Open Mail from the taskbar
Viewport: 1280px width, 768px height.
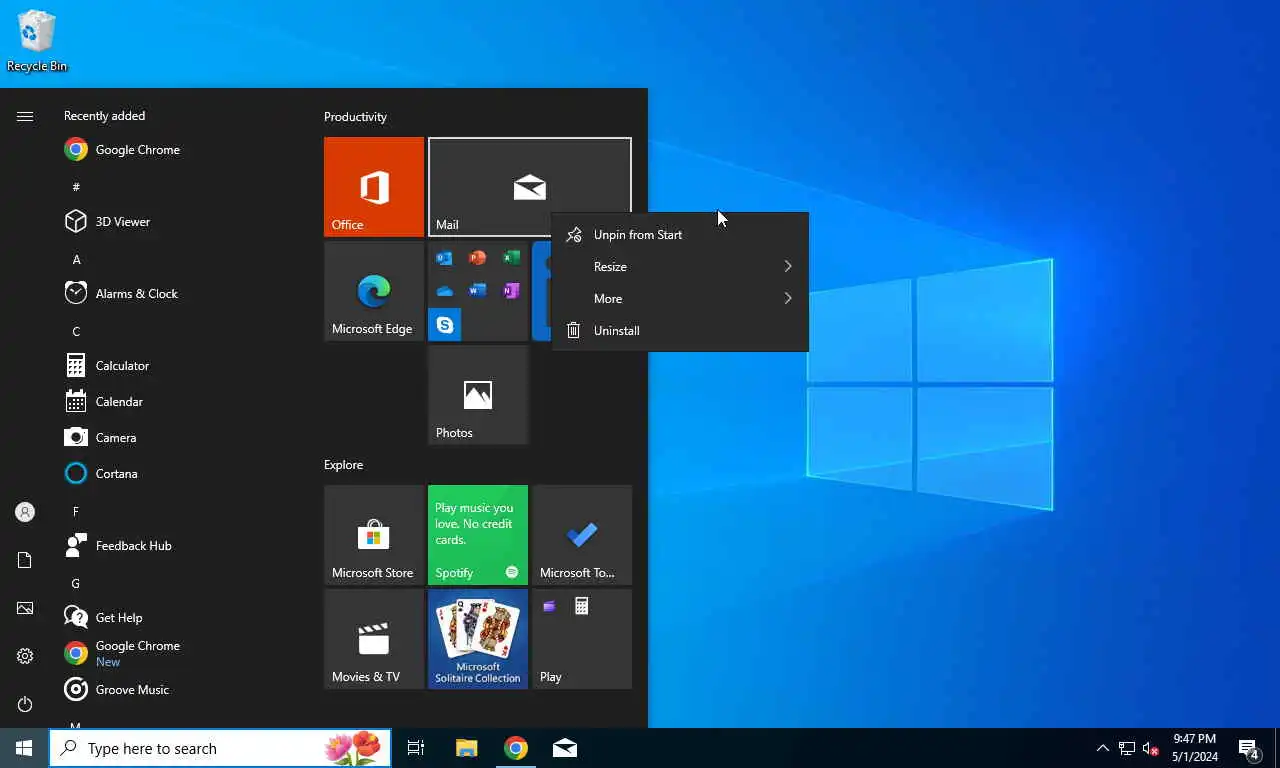[x=565, y=748]
